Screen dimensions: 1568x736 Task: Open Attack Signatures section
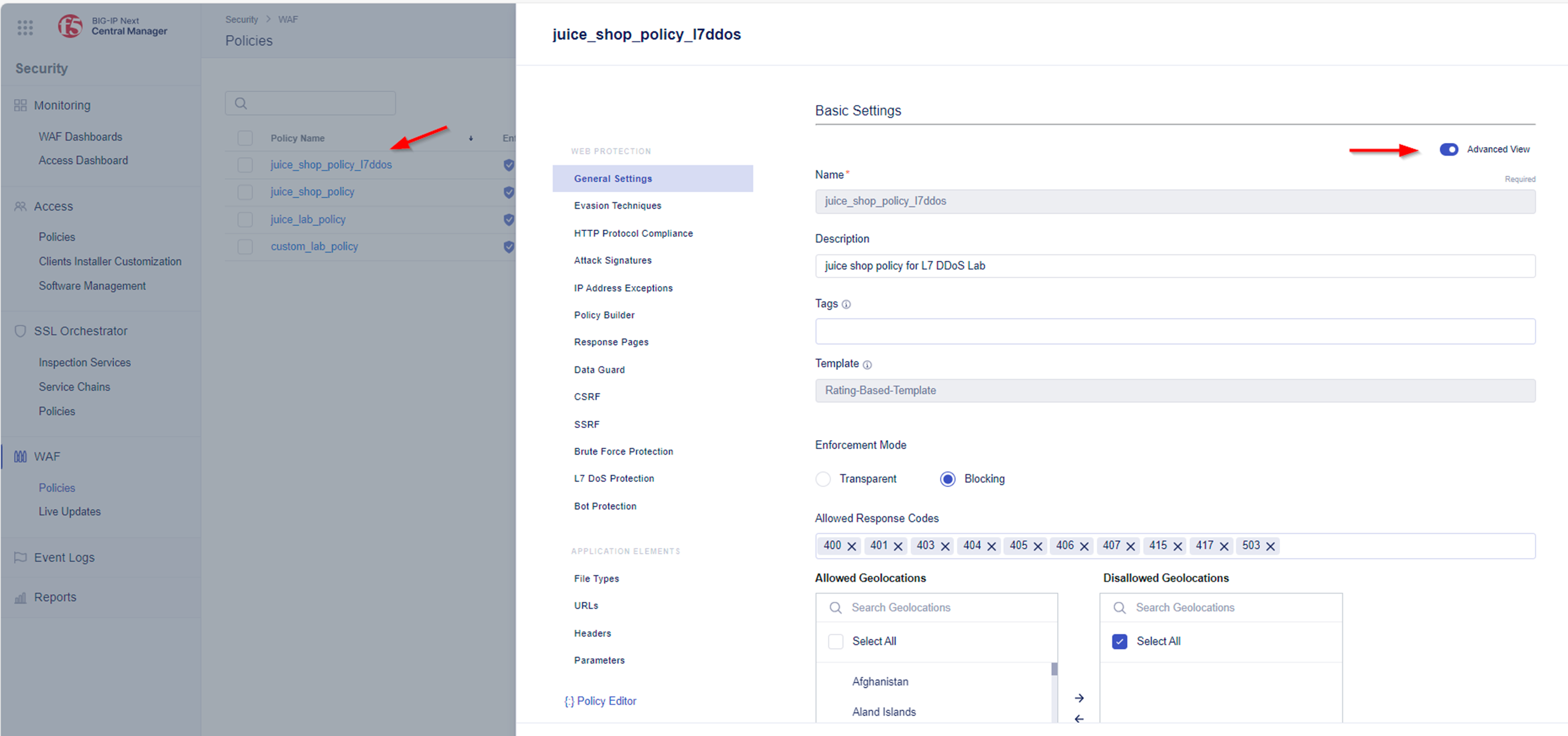(612, 260)
